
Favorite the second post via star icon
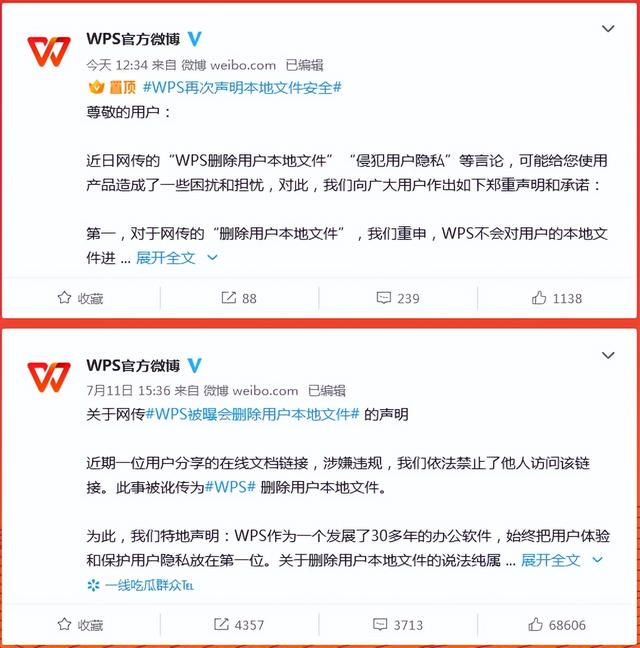[64, 624]
